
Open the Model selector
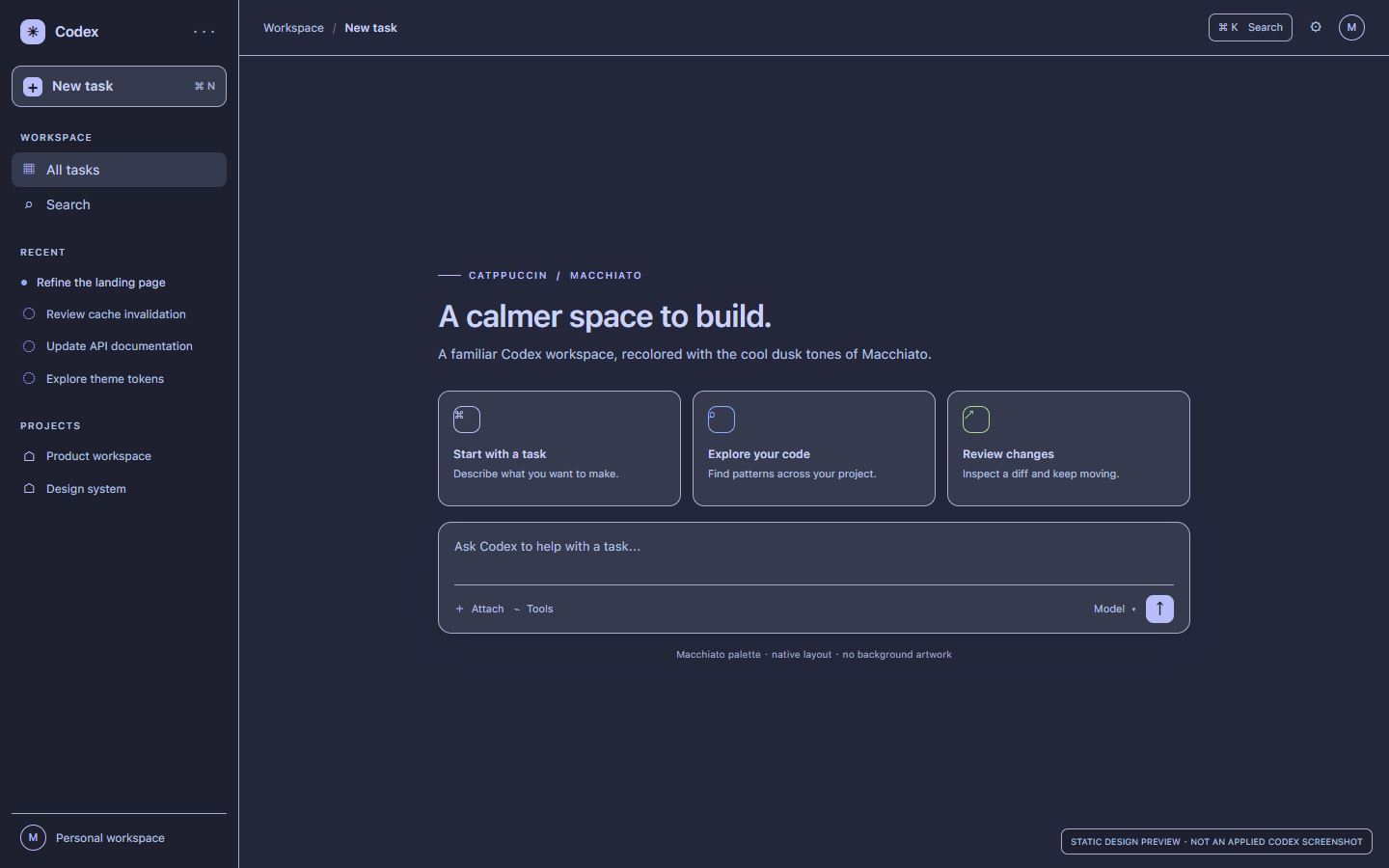[1115, 609]
